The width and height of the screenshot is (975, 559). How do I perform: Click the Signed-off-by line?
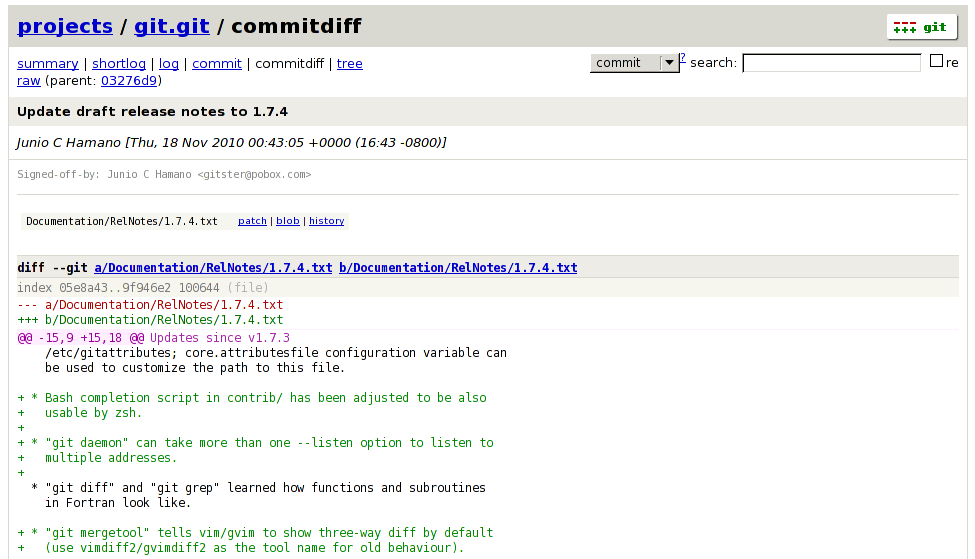164,175
